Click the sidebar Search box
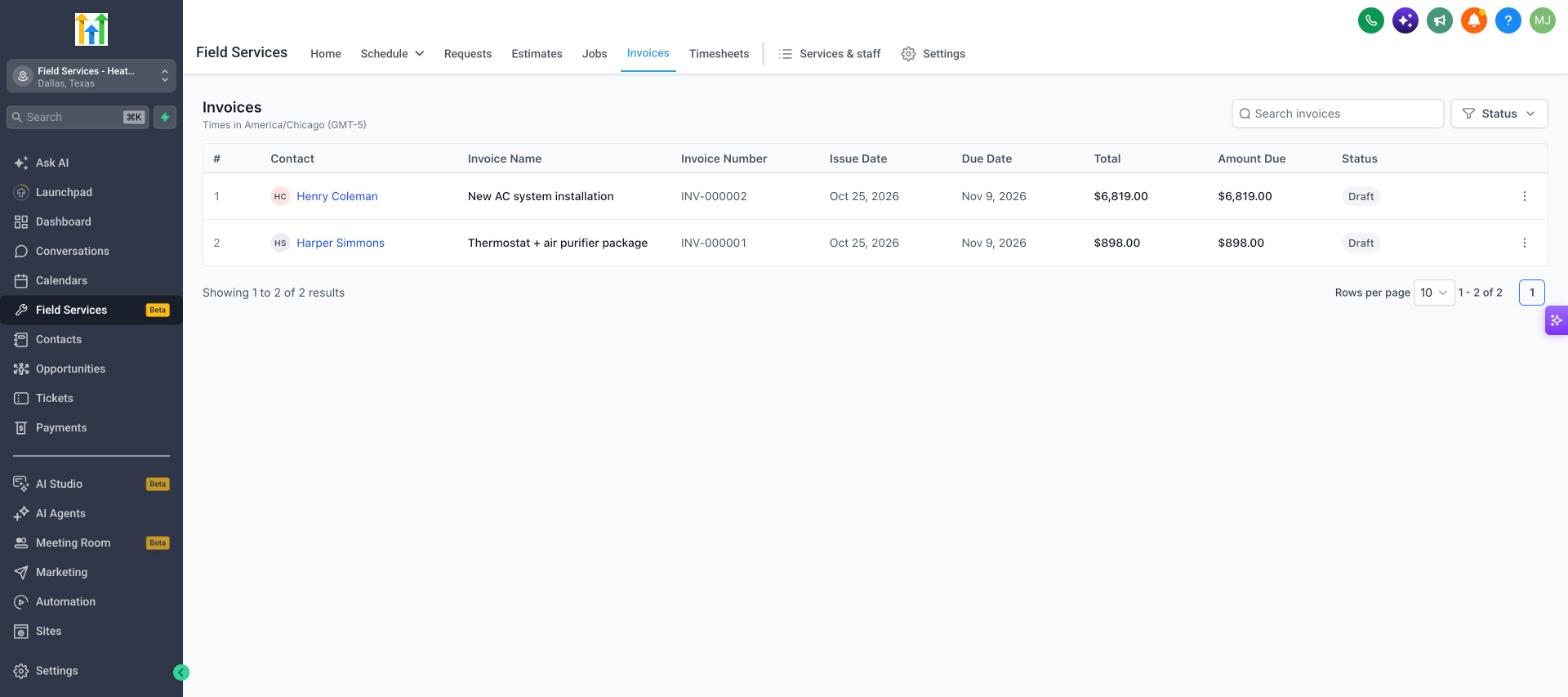The height and width of the screenshot is (697, 1568). pos(78,117)
